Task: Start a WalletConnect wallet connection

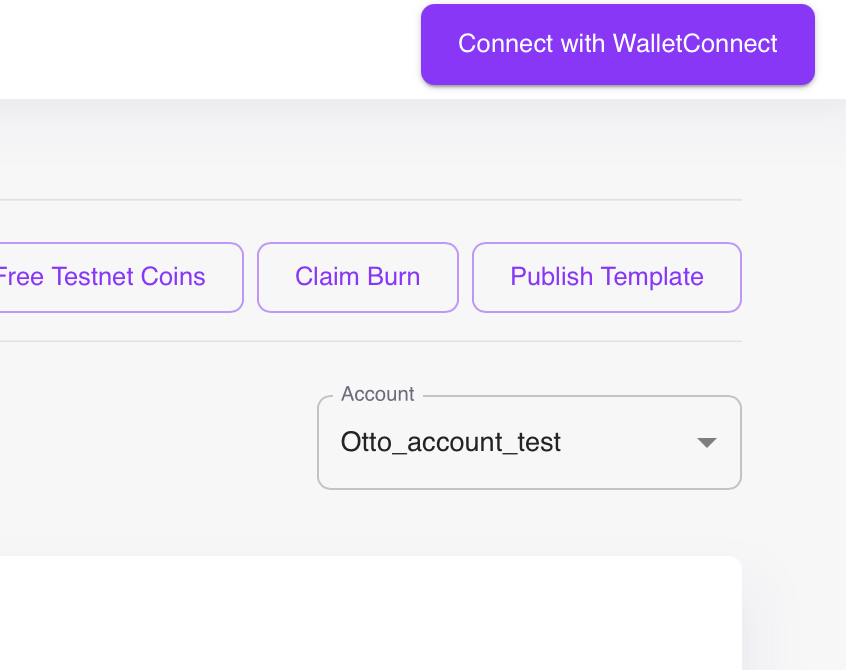Action: pyautogui.click(x=618, y=44)
